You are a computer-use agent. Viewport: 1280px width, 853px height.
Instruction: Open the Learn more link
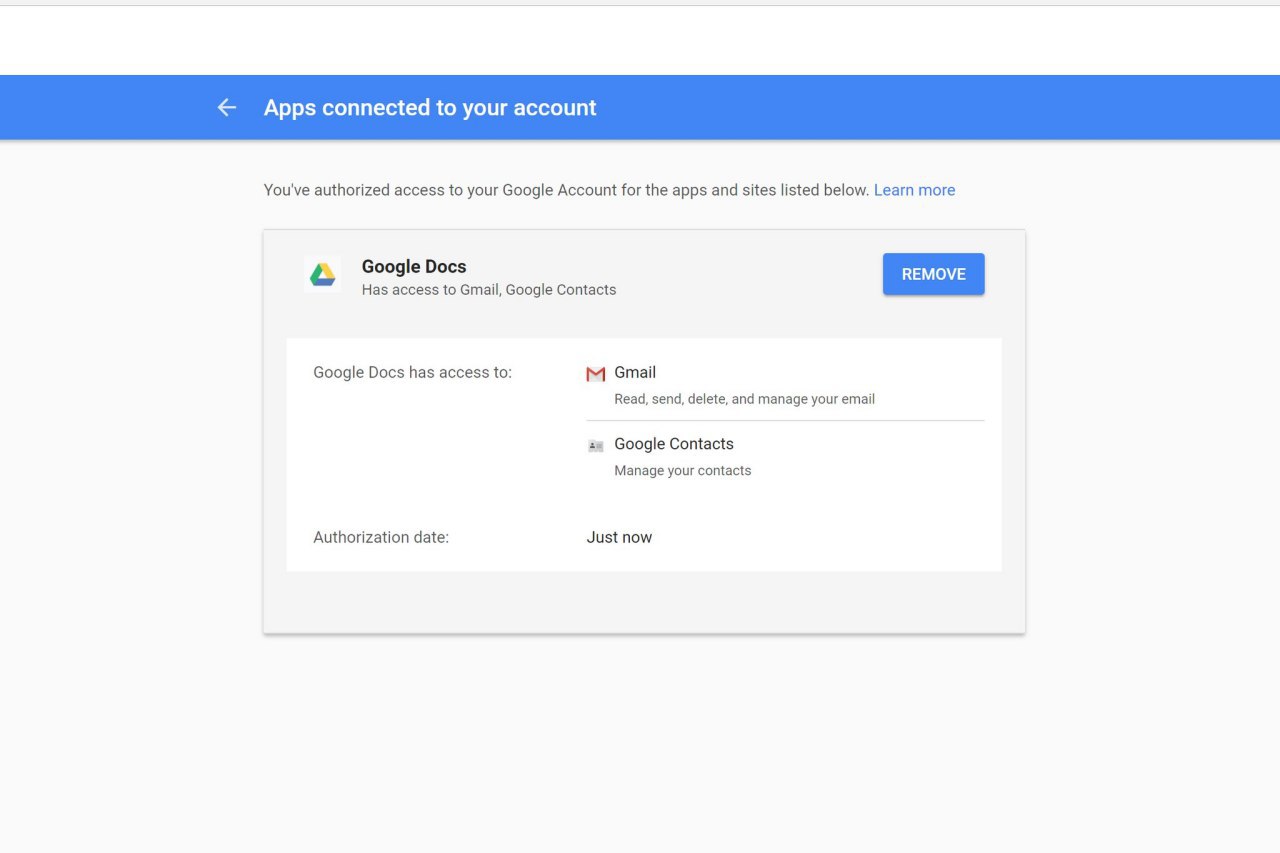tap(914, 190)
